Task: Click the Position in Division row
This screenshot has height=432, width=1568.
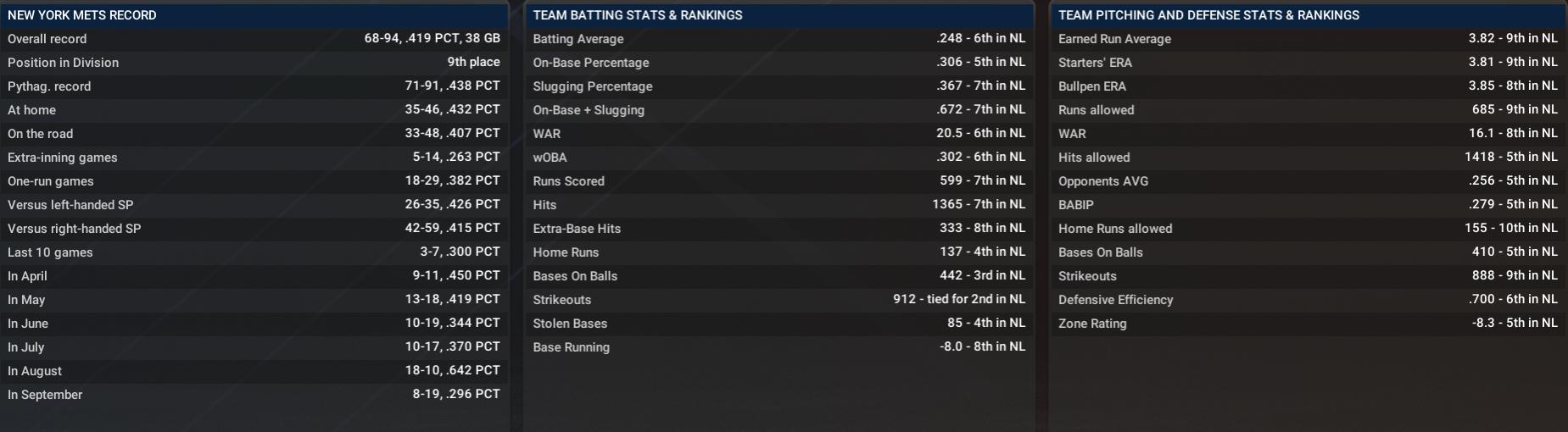Action: point(254,63)
